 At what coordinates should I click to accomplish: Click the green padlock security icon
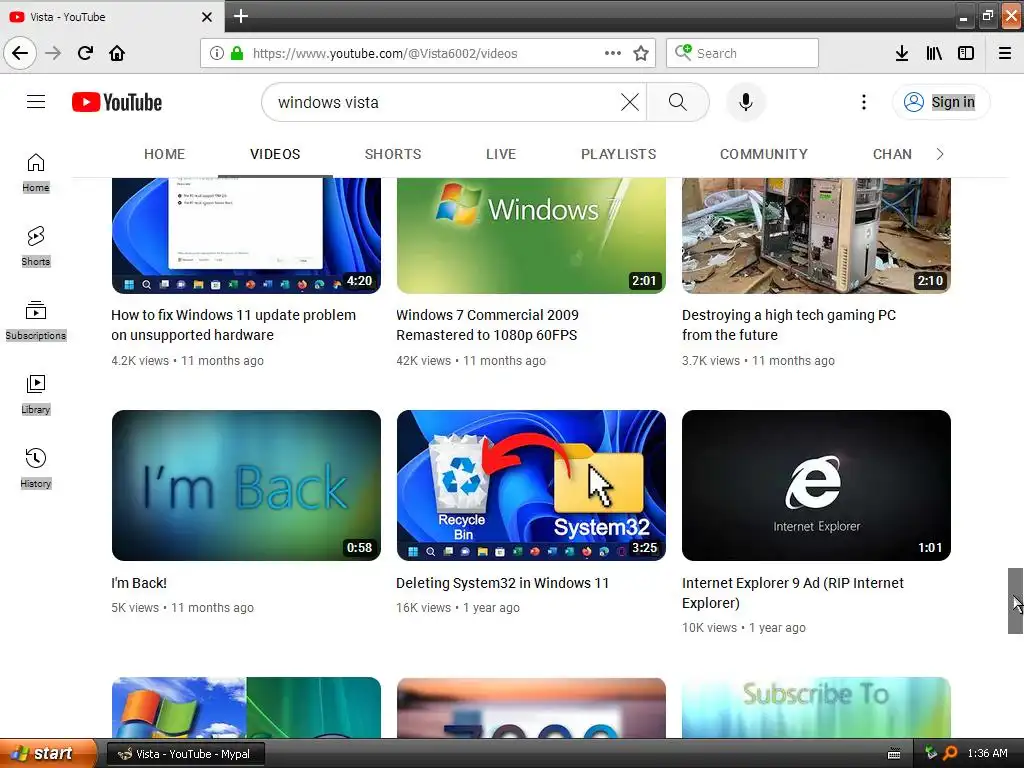click(237, 53)
